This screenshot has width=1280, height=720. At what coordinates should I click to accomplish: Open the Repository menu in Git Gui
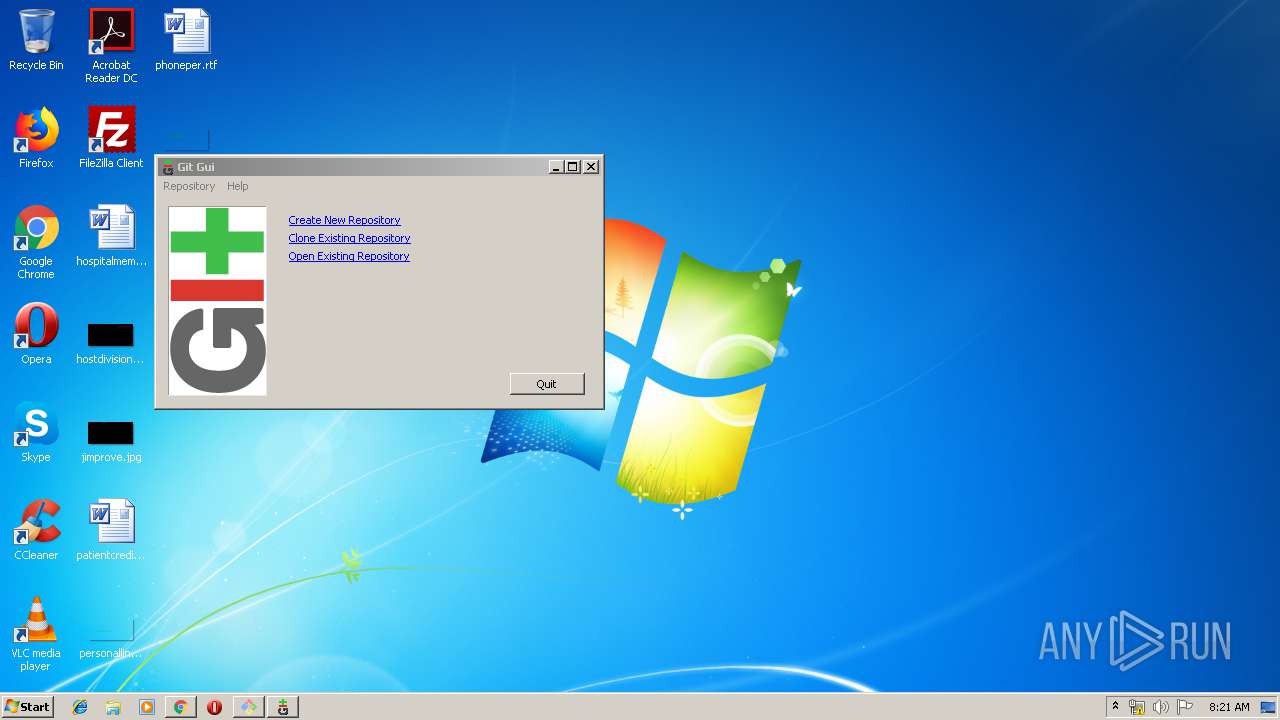click(189, 186)
